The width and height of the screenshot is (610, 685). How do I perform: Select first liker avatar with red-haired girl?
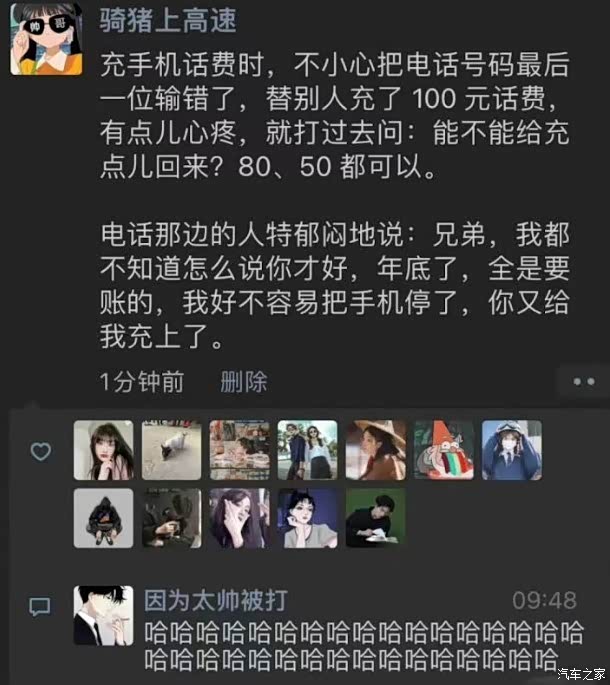coord(104,450)
